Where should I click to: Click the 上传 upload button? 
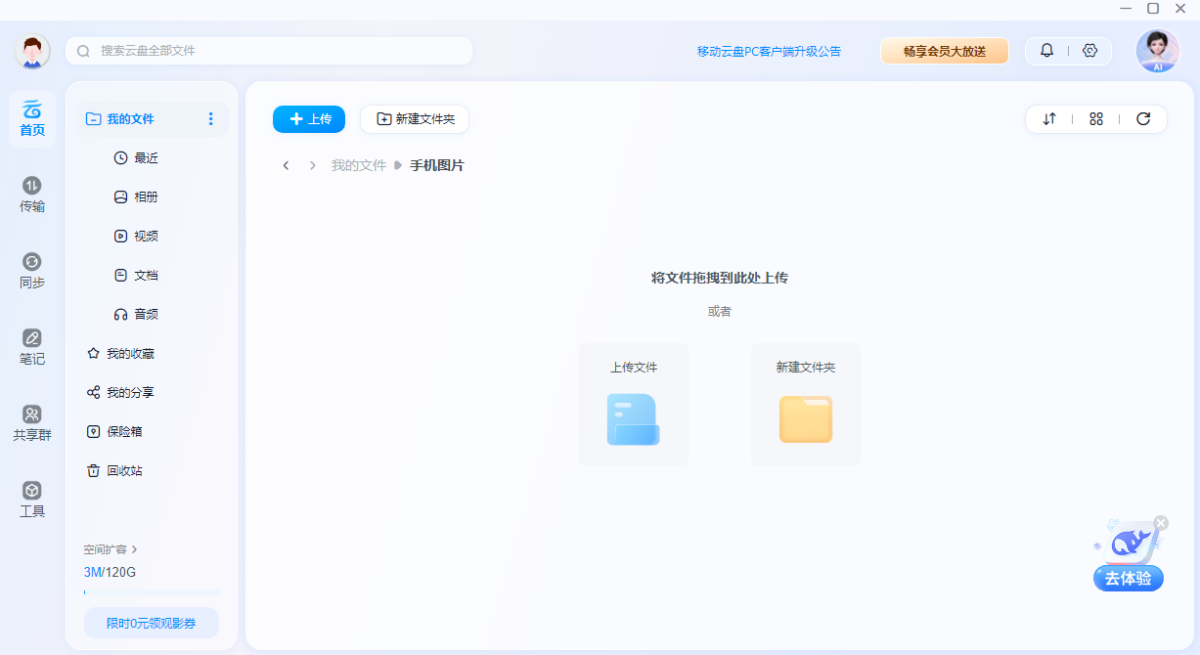coord(308,118)
